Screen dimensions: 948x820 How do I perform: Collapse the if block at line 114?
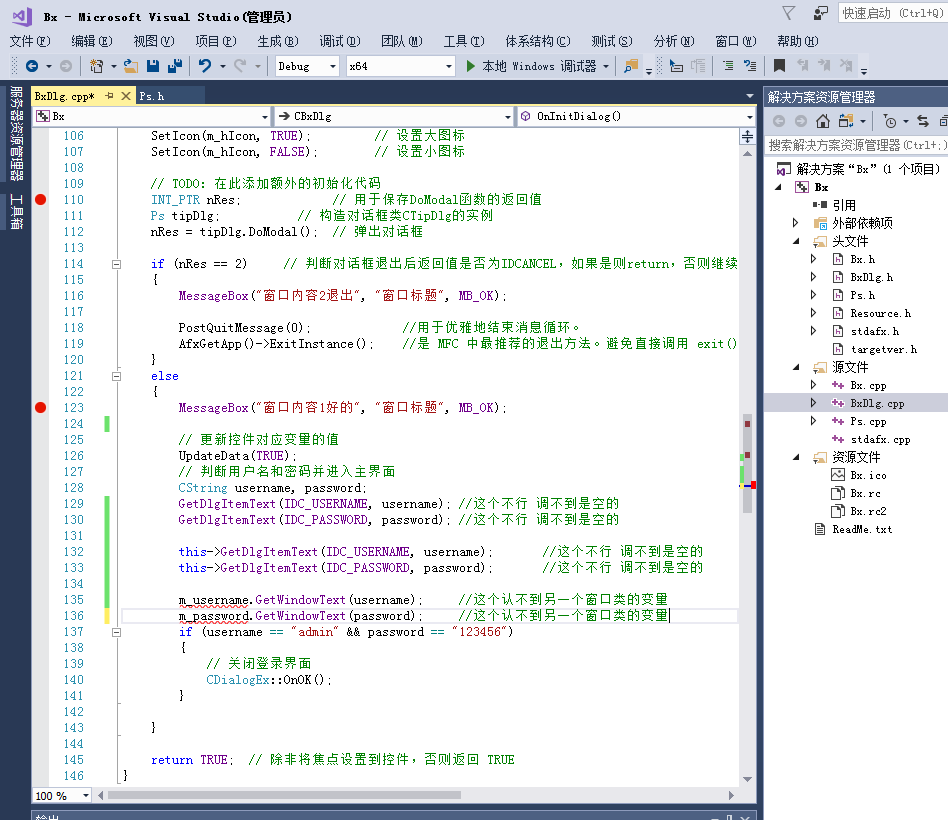coord(117,264)
